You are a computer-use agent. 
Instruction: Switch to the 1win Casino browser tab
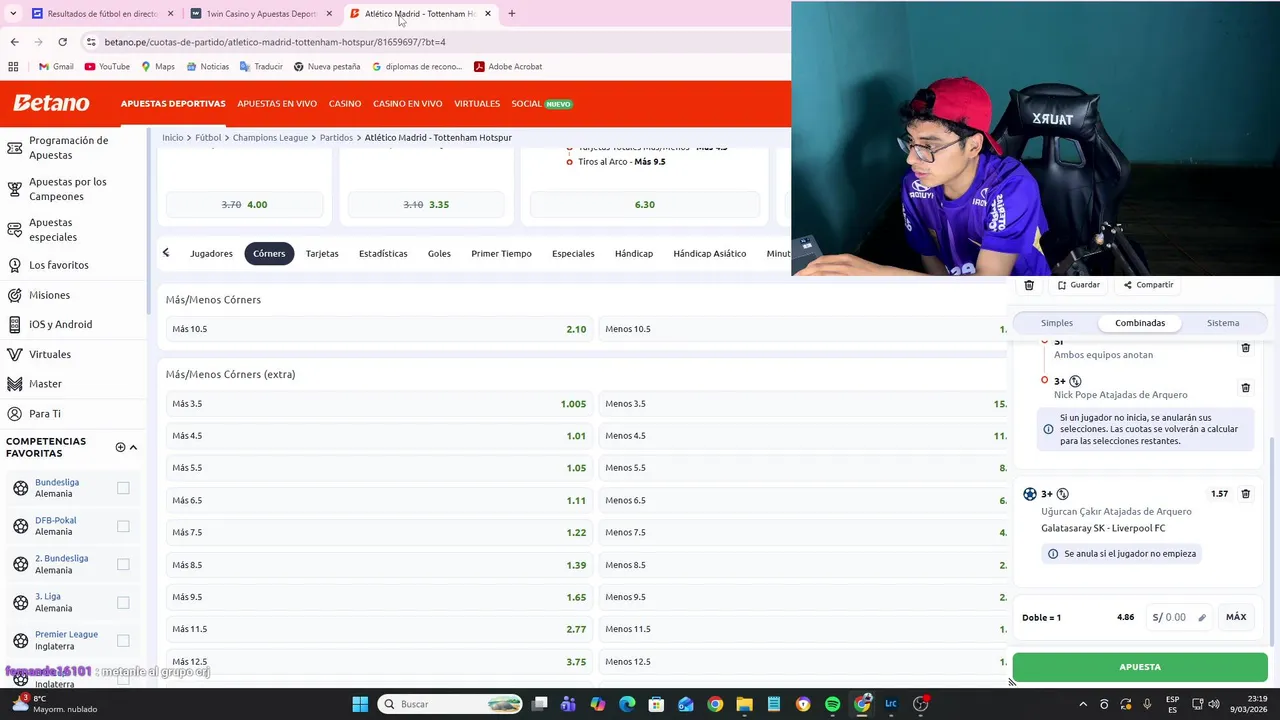pos(262,14)
